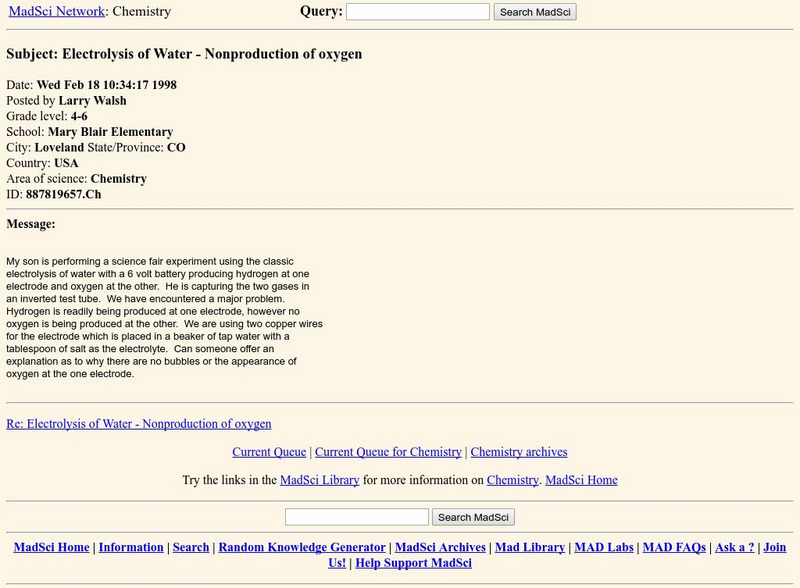Click the date 'Wed Feb 18 10:34:17 1998'
This screenshot has width=800, height=588.
pos(107,85)
